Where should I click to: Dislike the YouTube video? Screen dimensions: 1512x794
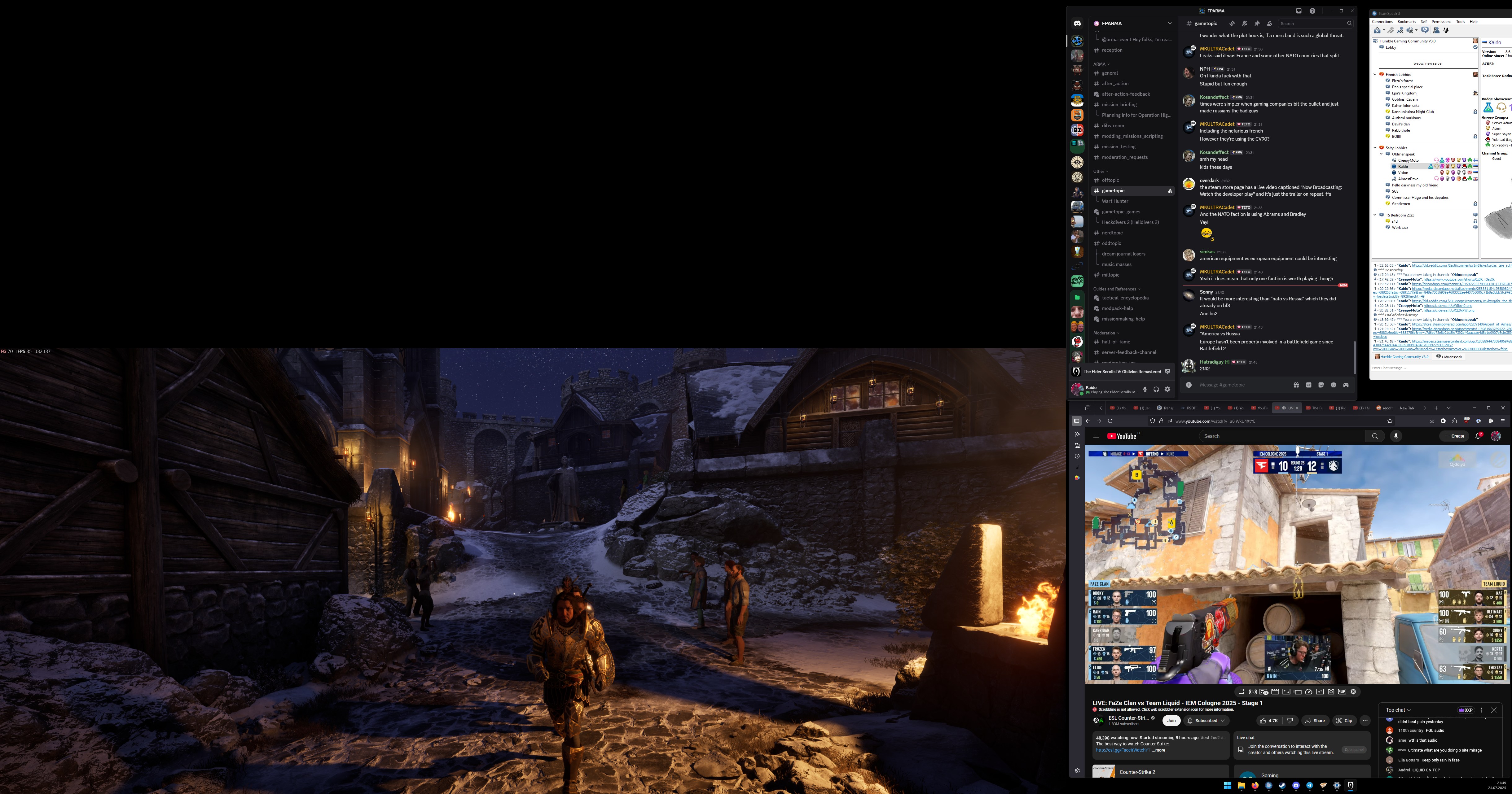1290,721
